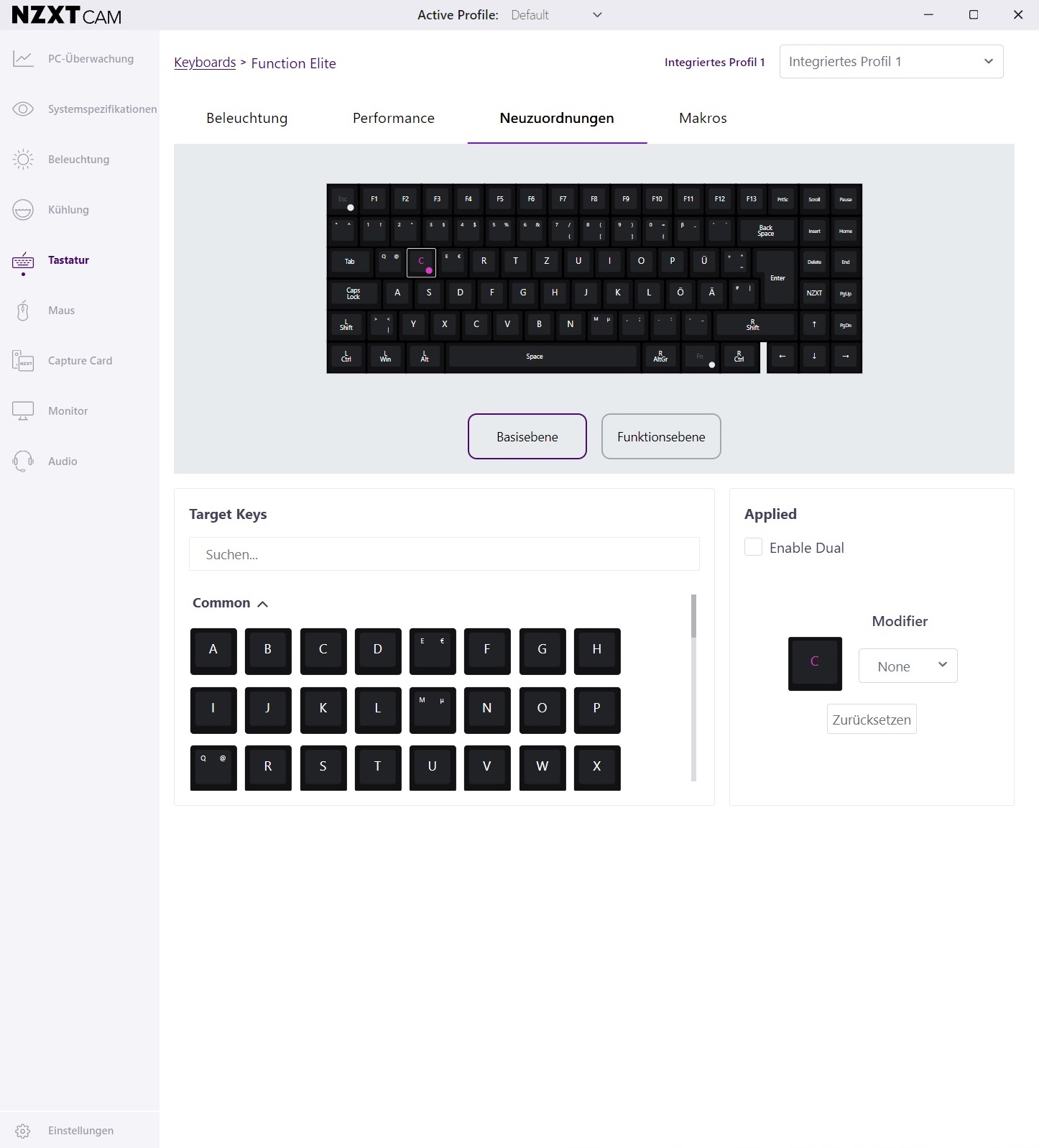This screenshot has width=1039, height=1148.
Task: Open PC-Überwachung monitoring icon in sidebar
Action: pos(23,59)
